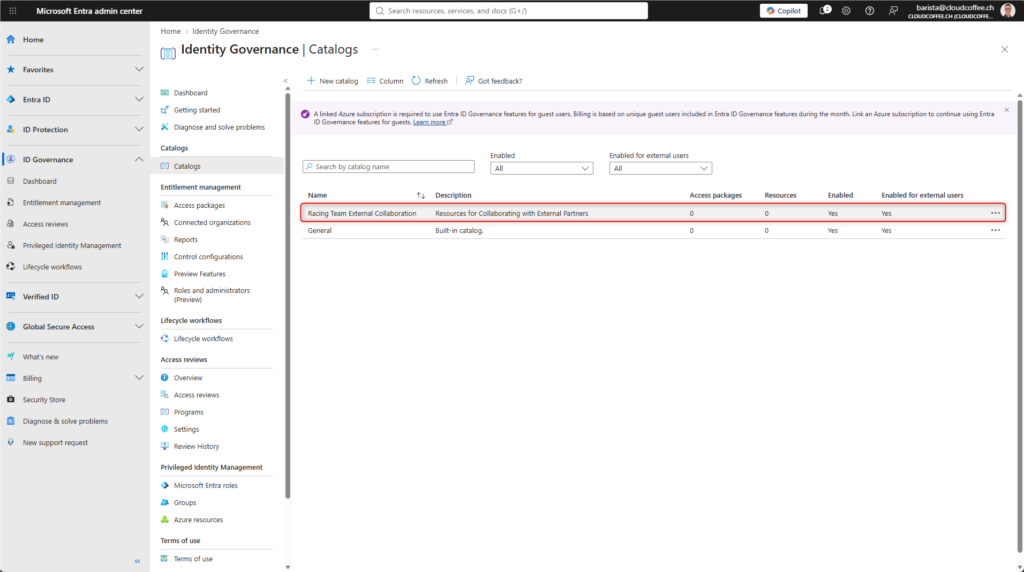Open the account avatar menu
This screenshot has width=1024, height=572.
[1008, 10]
